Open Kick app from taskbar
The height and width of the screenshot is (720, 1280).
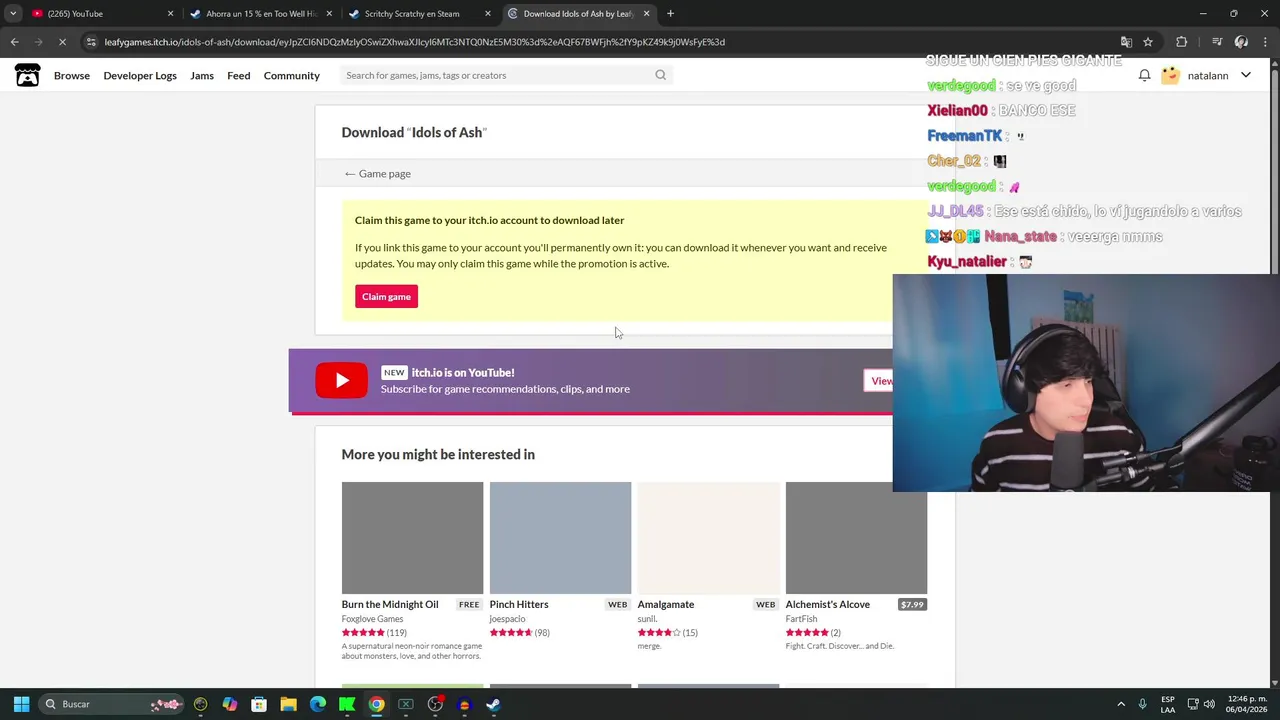click(347, 704)
